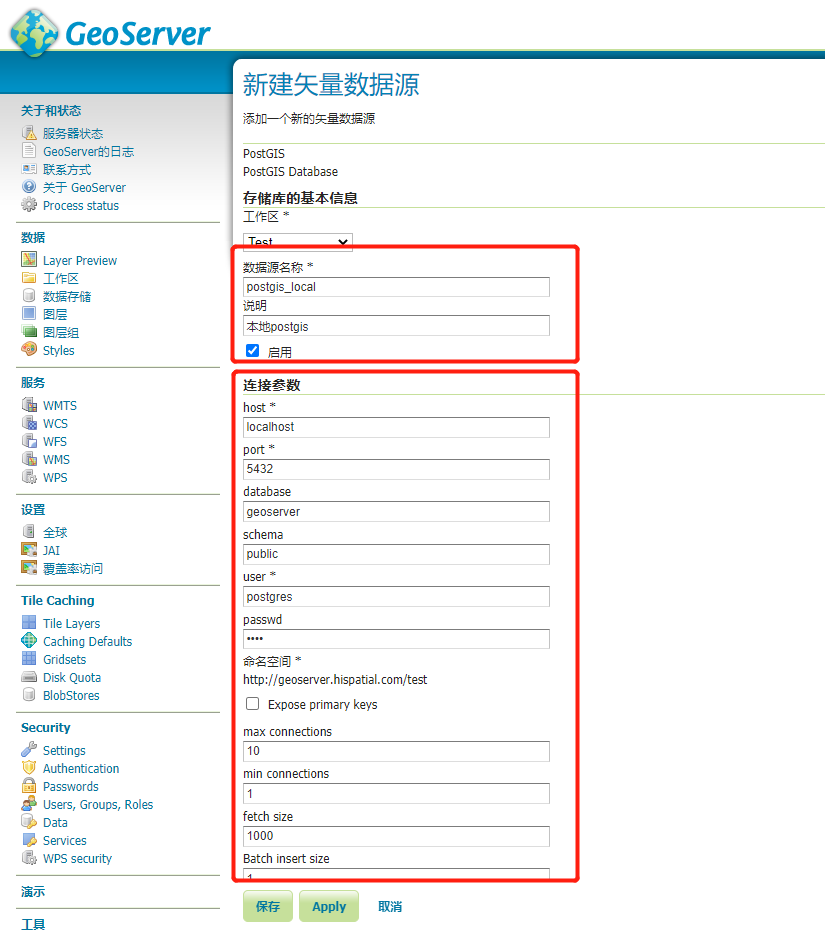Click the WCS service icon
The image size is (825, 932).
[x=29, y=422]
